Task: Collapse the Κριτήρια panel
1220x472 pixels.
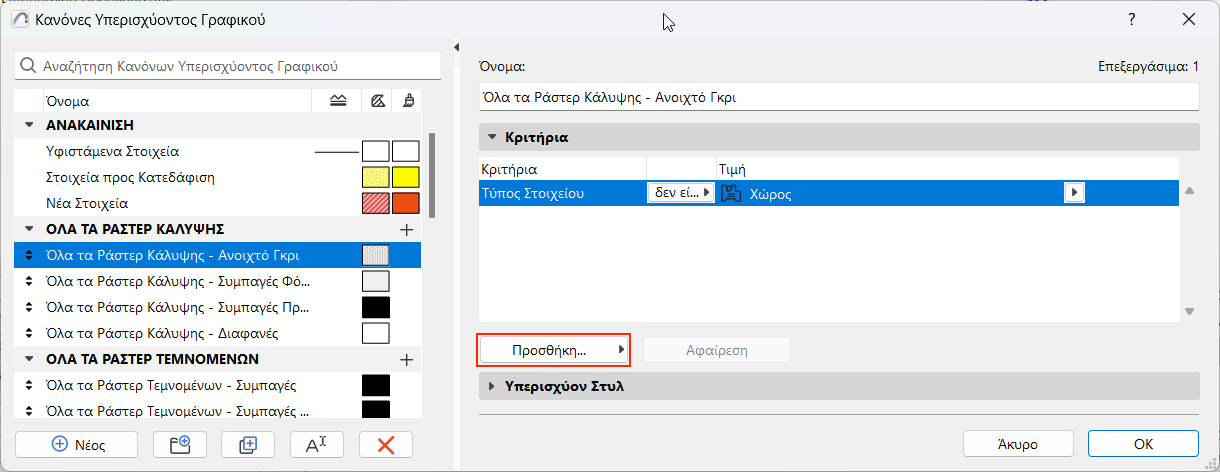Action: pyautogui.click(x=493, y=137)
